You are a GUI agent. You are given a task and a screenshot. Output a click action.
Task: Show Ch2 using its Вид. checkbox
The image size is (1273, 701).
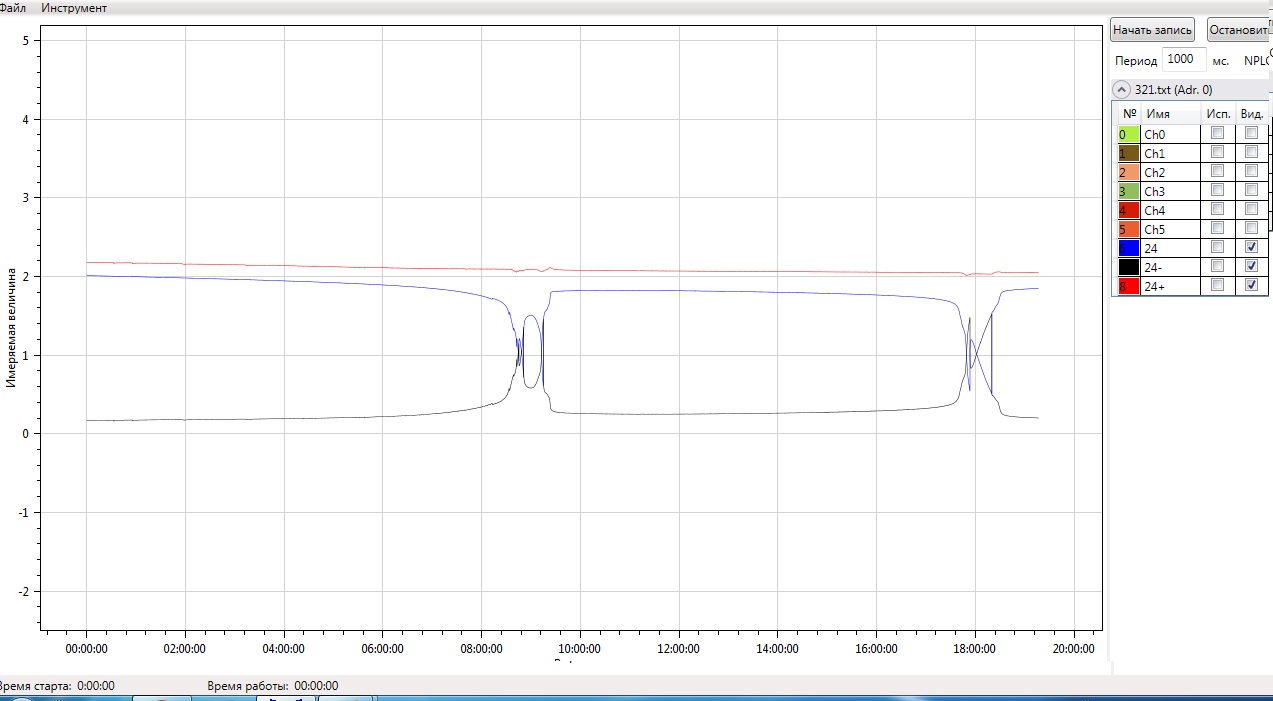tap(1251, 172)
